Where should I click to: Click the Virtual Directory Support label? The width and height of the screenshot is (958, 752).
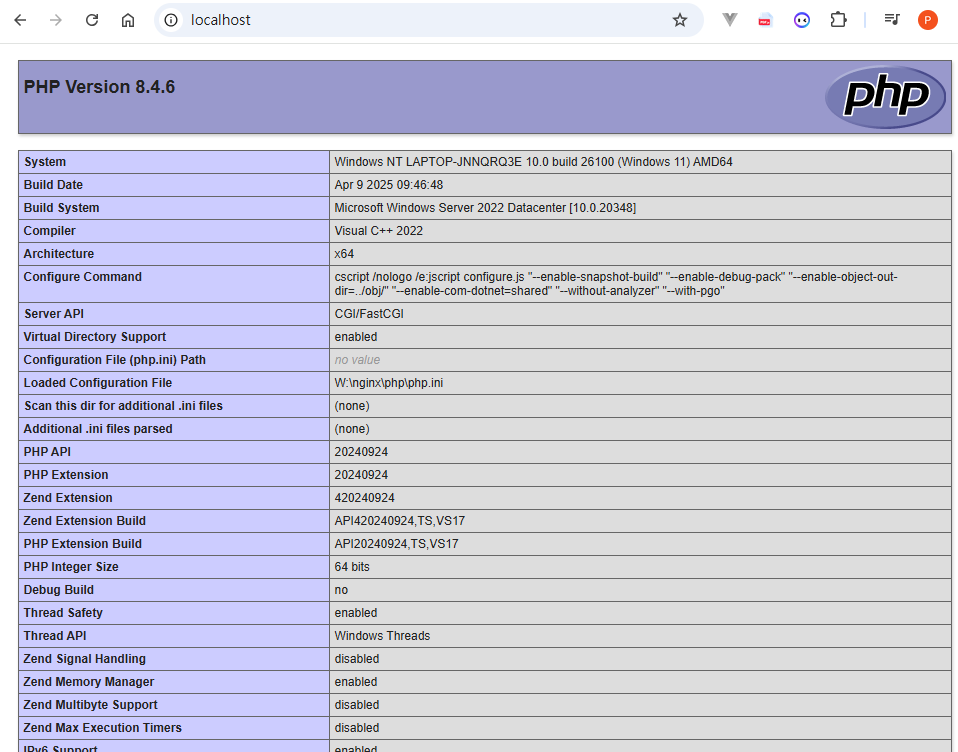95,337
